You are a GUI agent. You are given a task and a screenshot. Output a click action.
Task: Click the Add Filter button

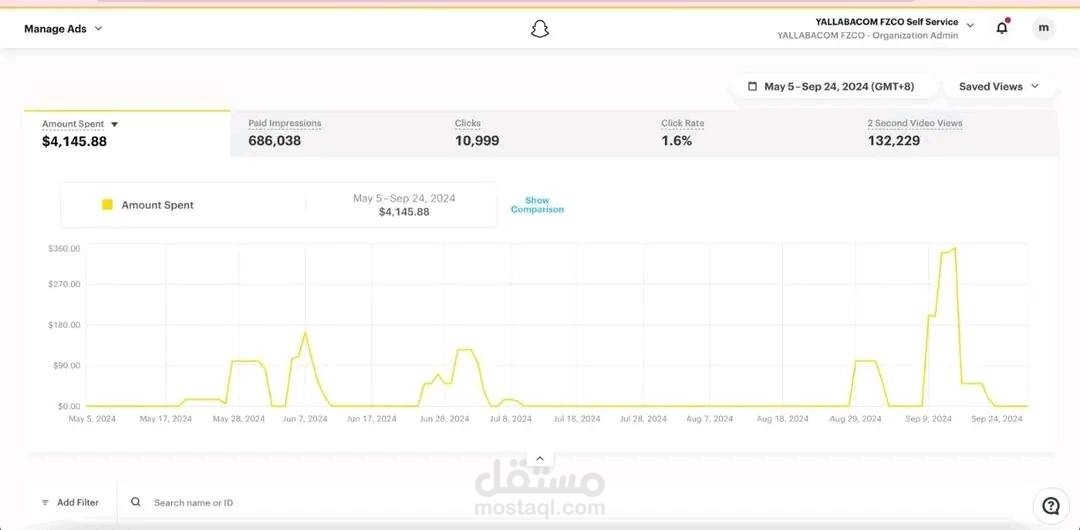[70, 502]
